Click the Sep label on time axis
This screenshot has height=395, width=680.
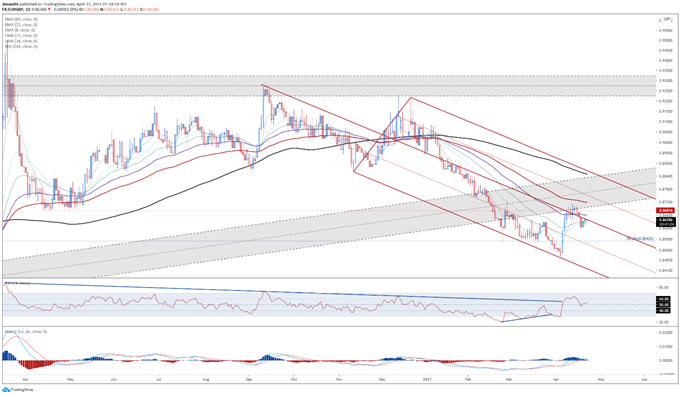[x=248, y=379]
